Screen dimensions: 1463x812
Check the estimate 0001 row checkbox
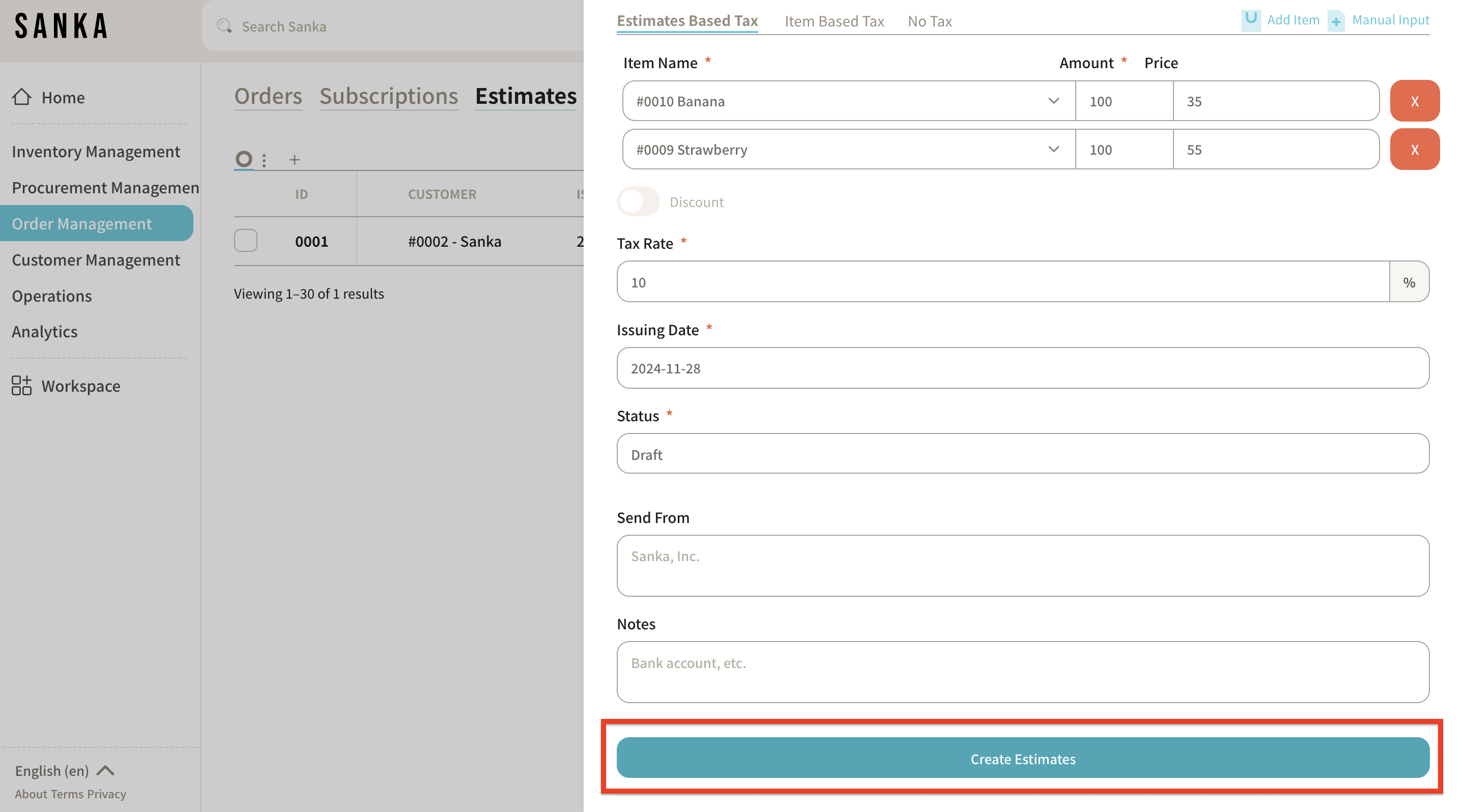point(246,241)
